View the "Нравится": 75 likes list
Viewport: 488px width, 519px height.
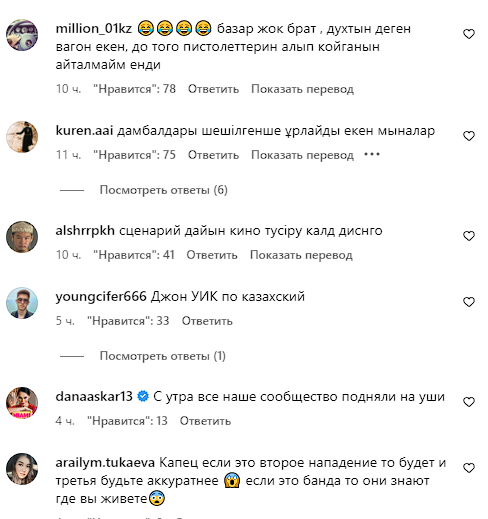[x=134, y=155]
